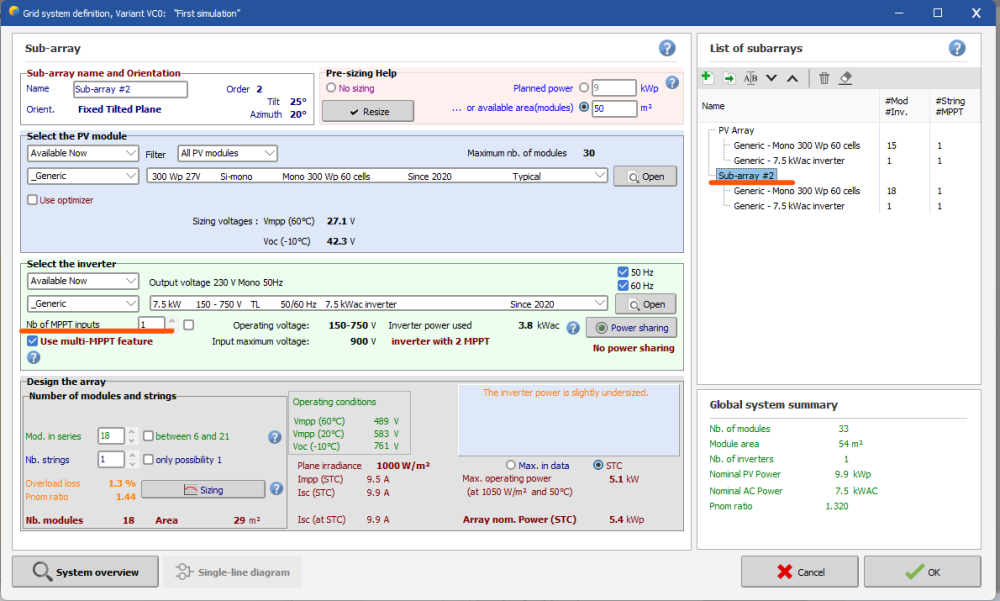This screenshot has width=1000, height=601.
Task: Select PV Array in subarray tree
Action: [736, 130]
